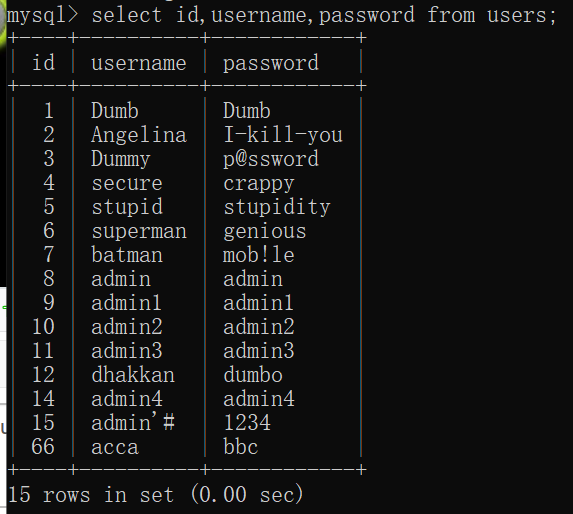Click username 'secure' in row 4
Viewport: 573px width, 514px height.
pos(127,183)
